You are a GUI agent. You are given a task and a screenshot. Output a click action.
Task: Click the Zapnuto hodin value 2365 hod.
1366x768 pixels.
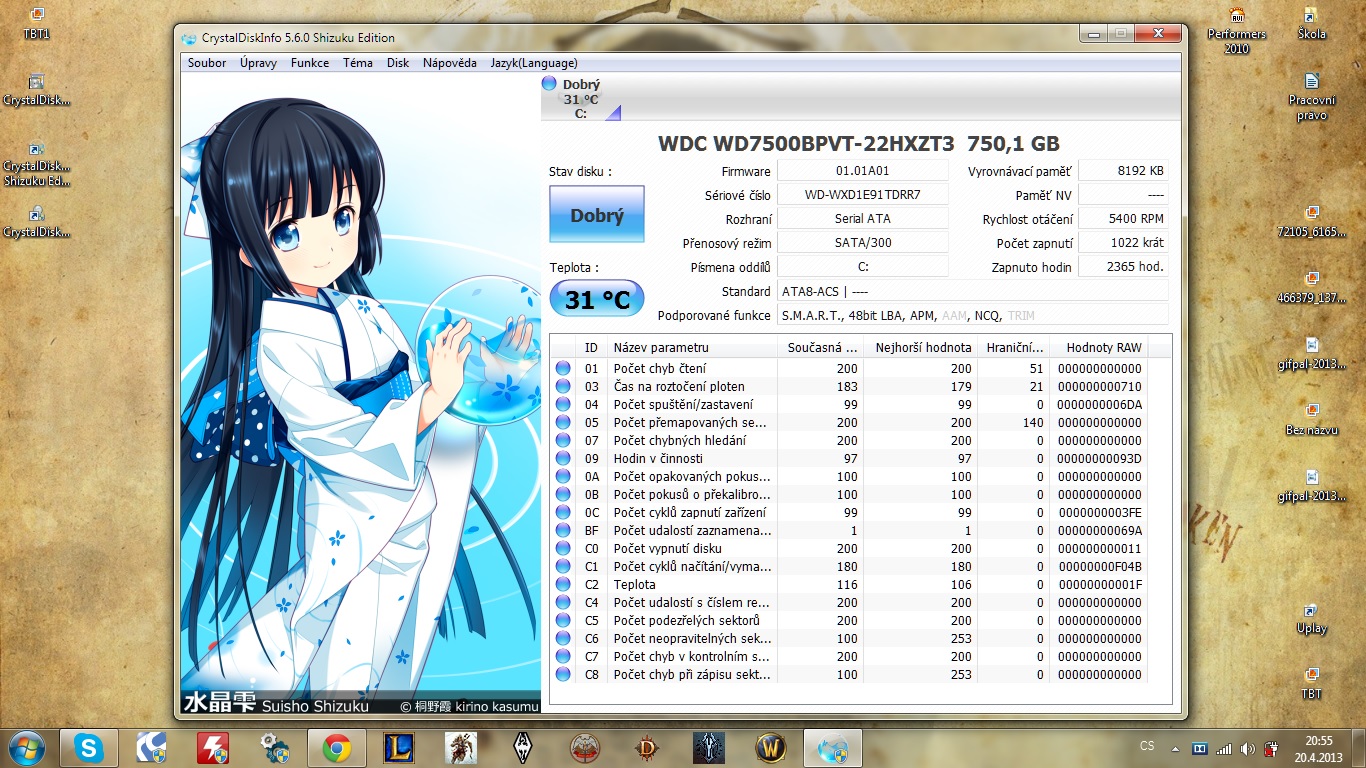coord(1123,267)
